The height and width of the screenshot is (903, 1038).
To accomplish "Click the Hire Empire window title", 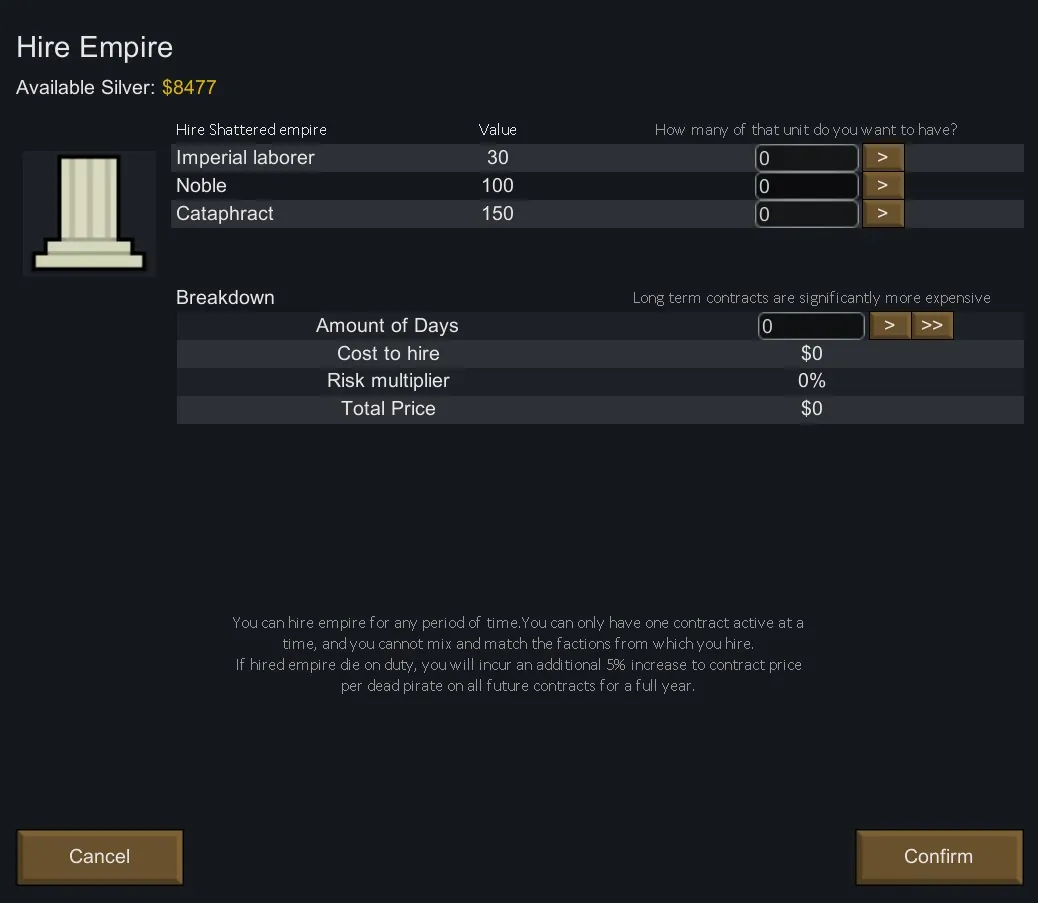I will [x=95, y=48].
